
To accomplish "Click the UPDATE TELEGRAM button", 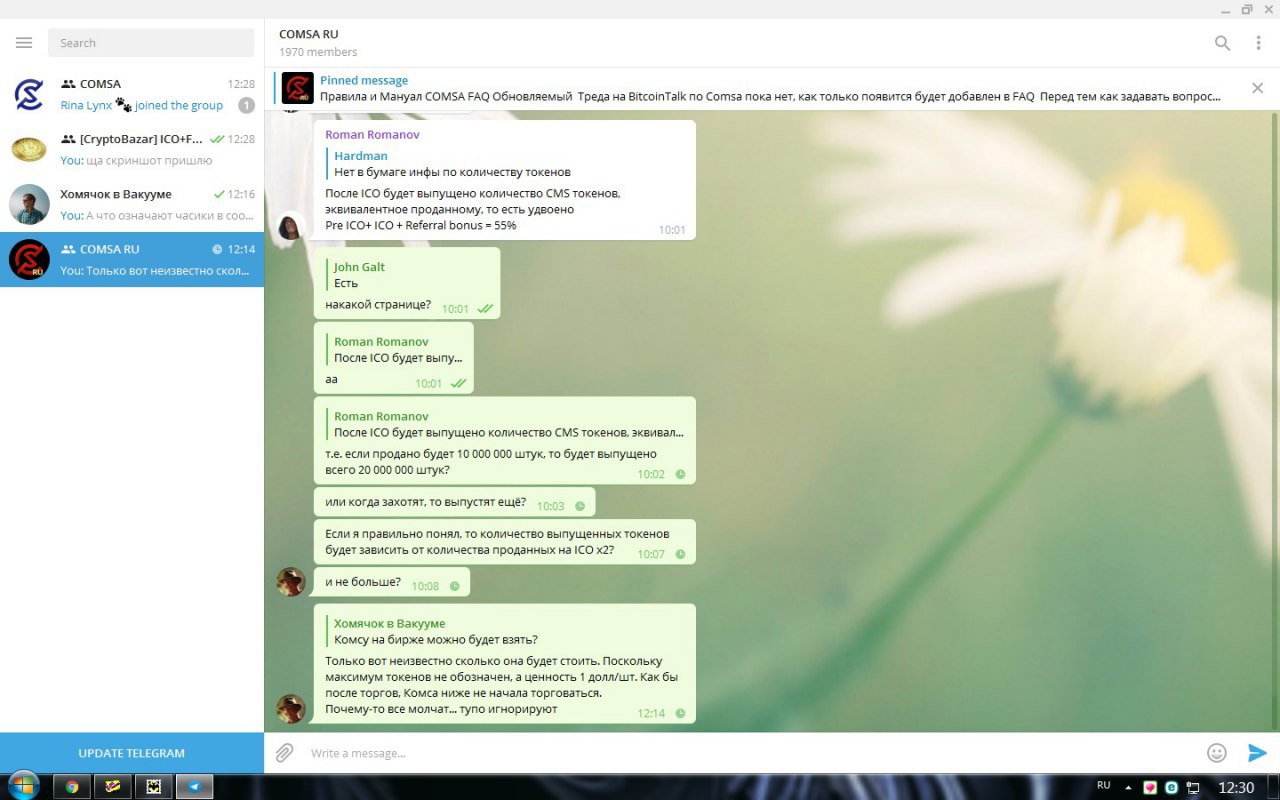I will coord(132,753).
